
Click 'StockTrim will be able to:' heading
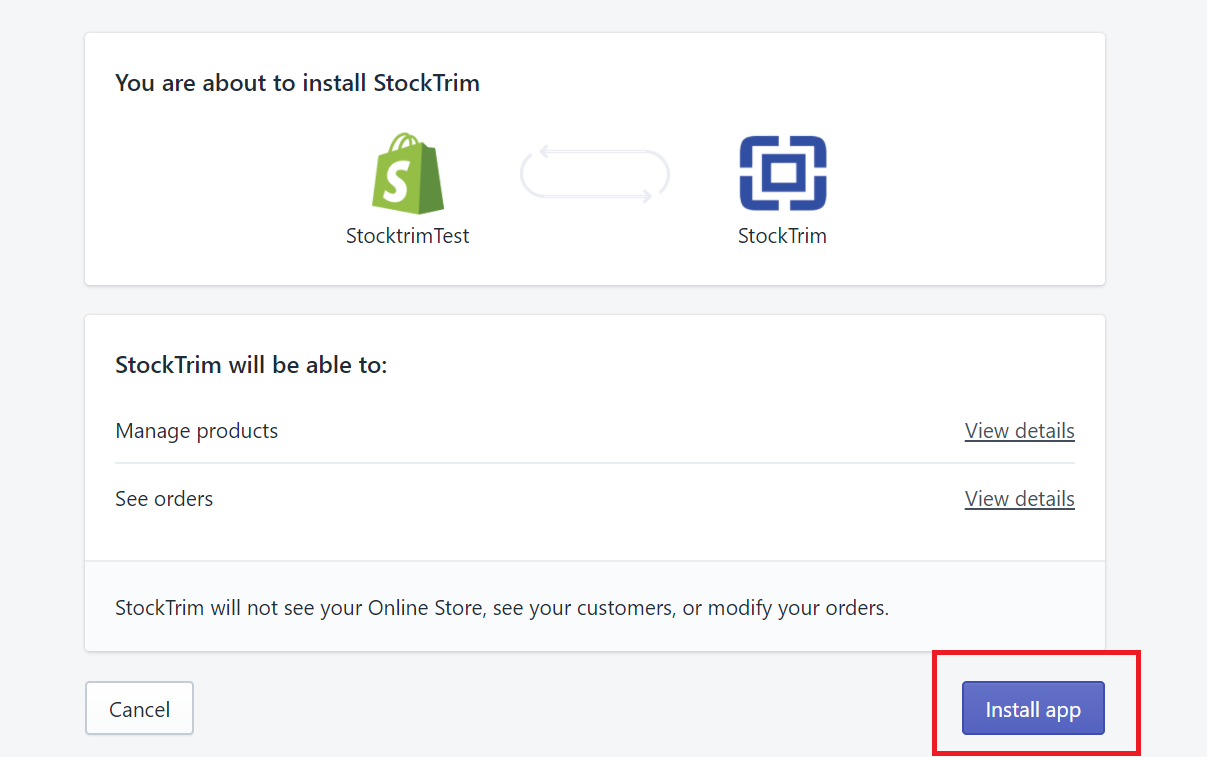pos(251,365)
